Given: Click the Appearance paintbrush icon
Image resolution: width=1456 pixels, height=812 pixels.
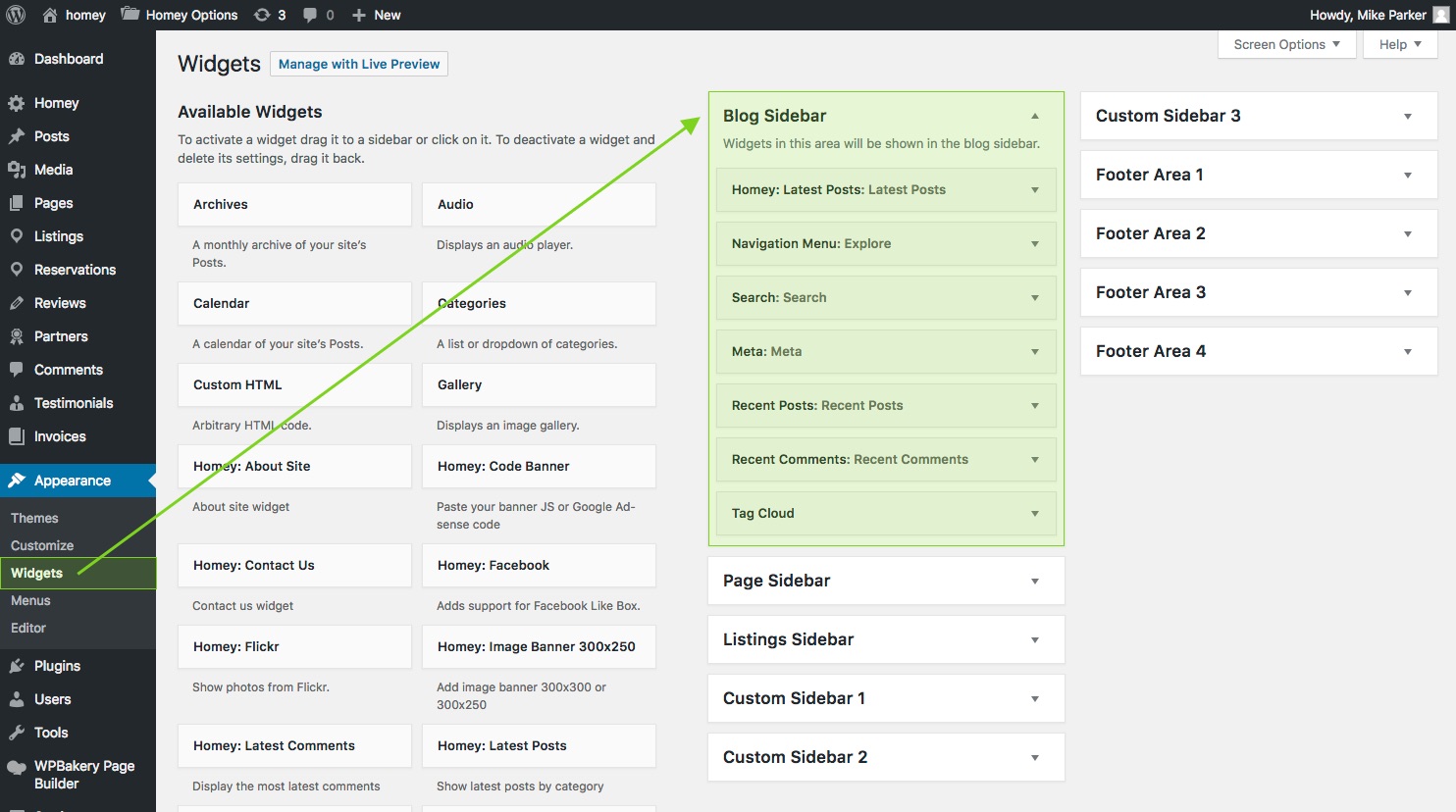Looking at the screenshot, I should click(x=17, y=481).
